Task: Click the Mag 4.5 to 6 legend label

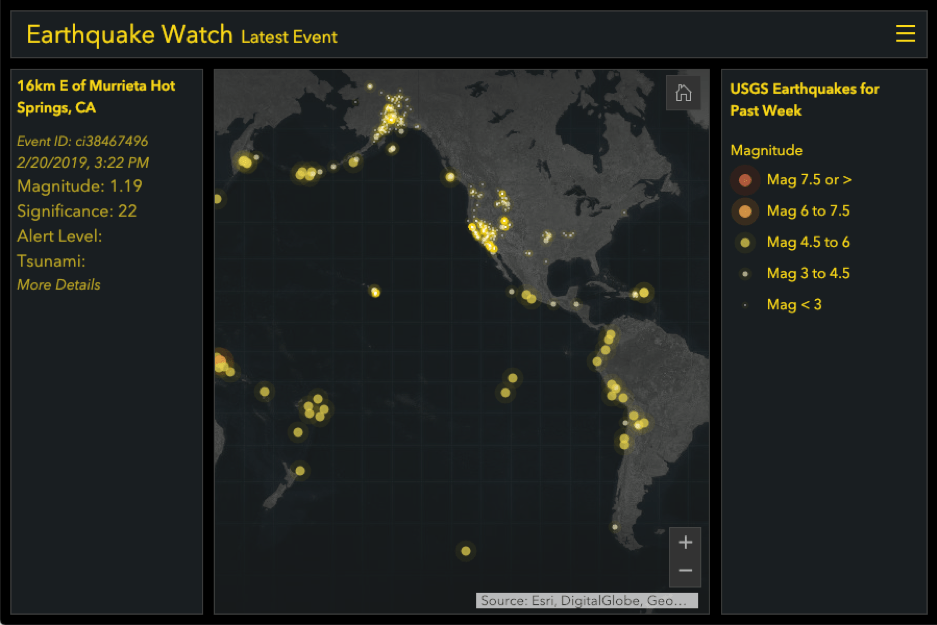Action: (x=808, y=242)
